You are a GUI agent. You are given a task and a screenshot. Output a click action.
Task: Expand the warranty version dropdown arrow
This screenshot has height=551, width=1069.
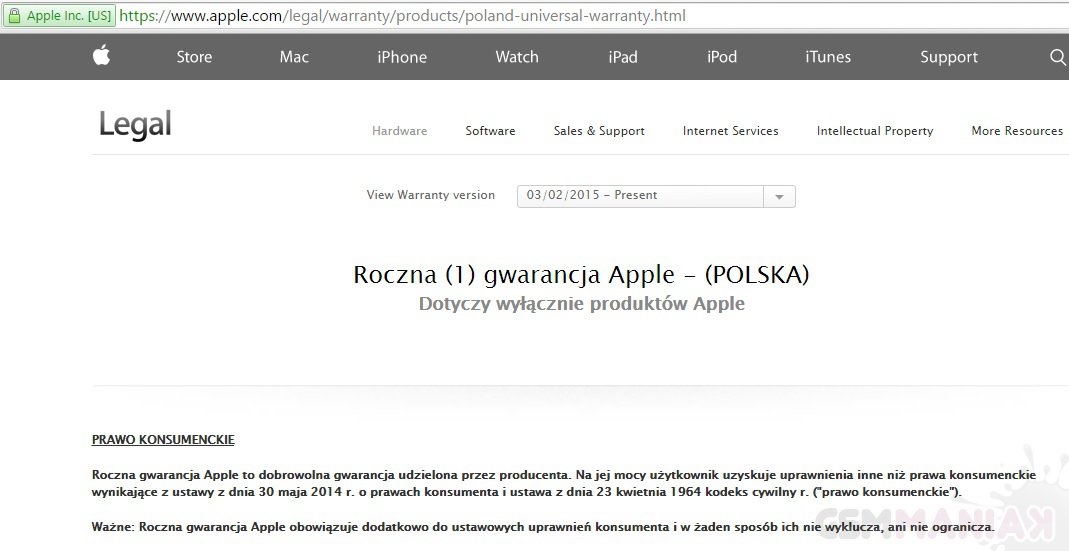coord(779,196)
